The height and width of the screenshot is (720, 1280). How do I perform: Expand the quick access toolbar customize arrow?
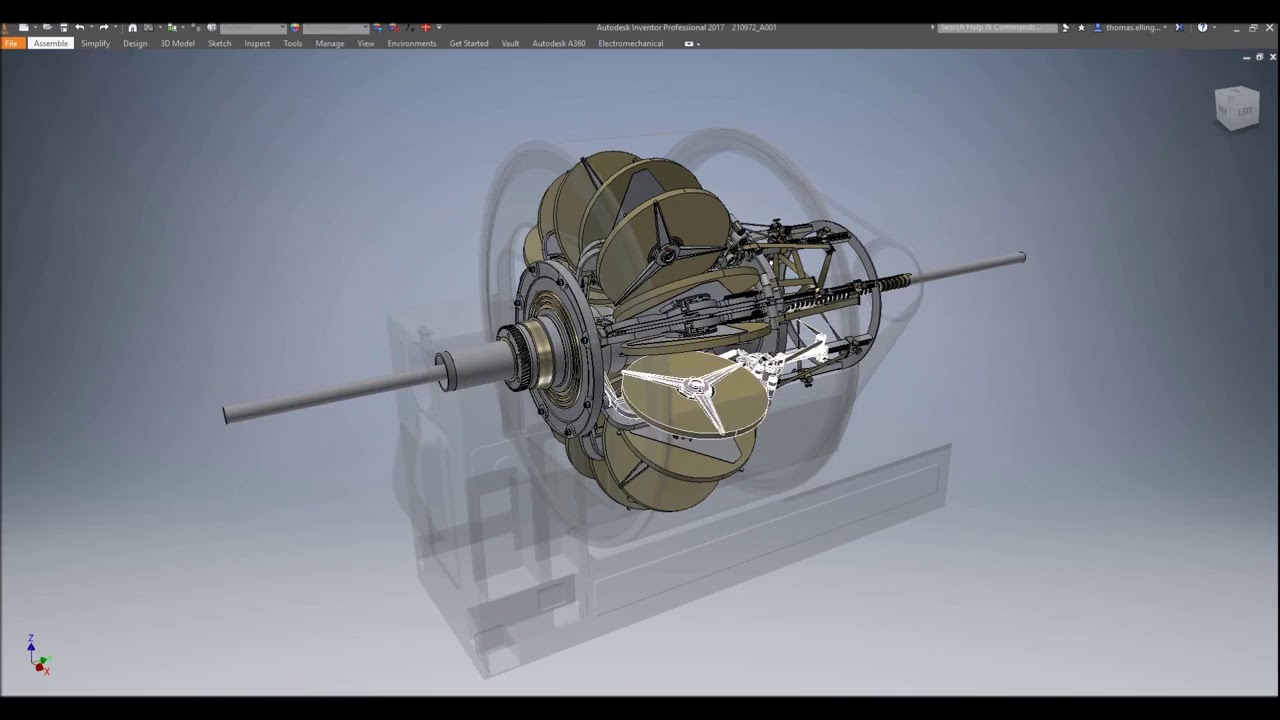point(439,27)
